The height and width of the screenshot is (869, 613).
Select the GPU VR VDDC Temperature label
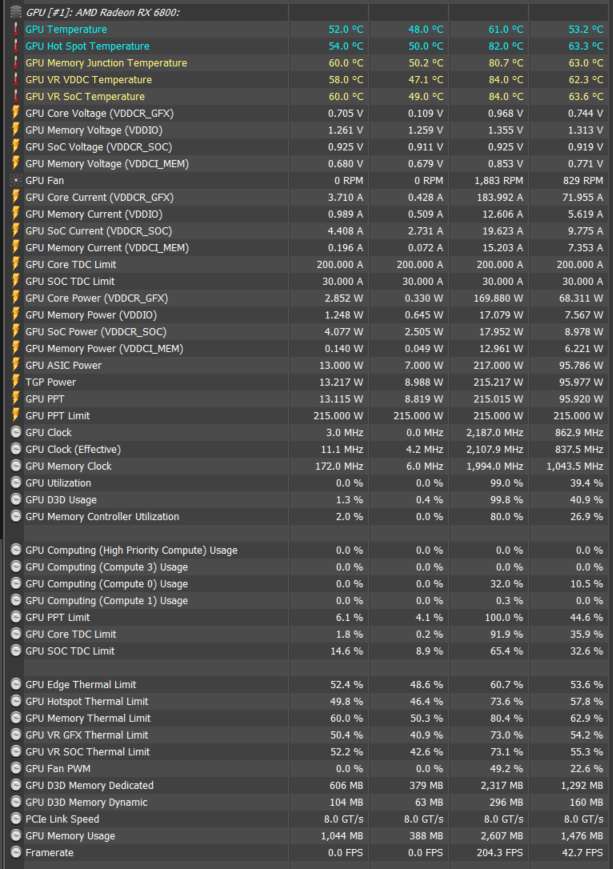click(x=88, y=79)
